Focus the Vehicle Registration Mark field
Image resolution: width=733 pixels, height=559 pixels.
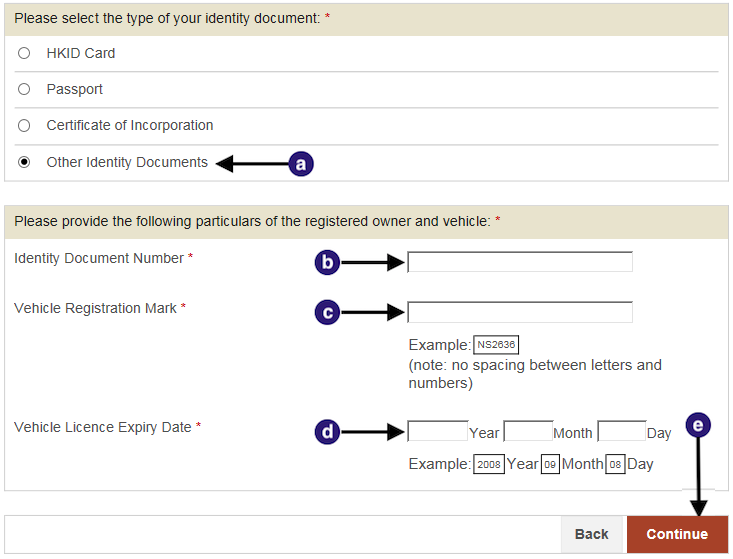tap(520, 312)
